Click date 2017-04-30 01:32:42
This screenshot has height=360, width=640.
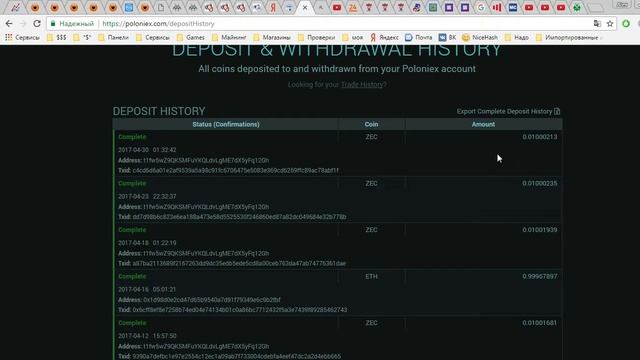(147, 150)
